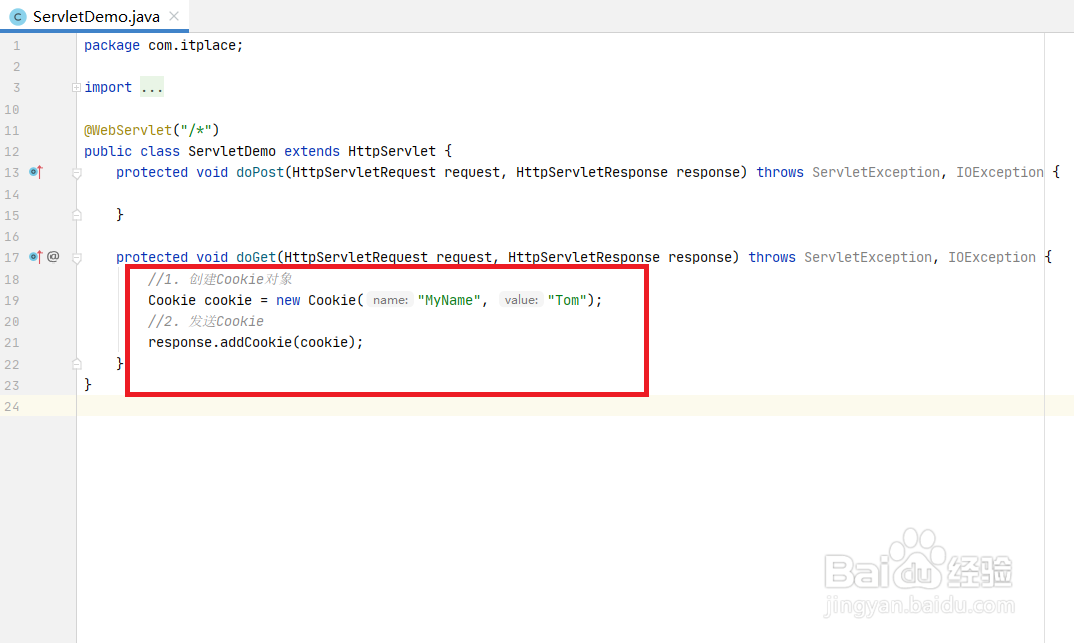Click the folded import ellipsis placeholder
Screen dimensions: 1074x643
(152, 88)
